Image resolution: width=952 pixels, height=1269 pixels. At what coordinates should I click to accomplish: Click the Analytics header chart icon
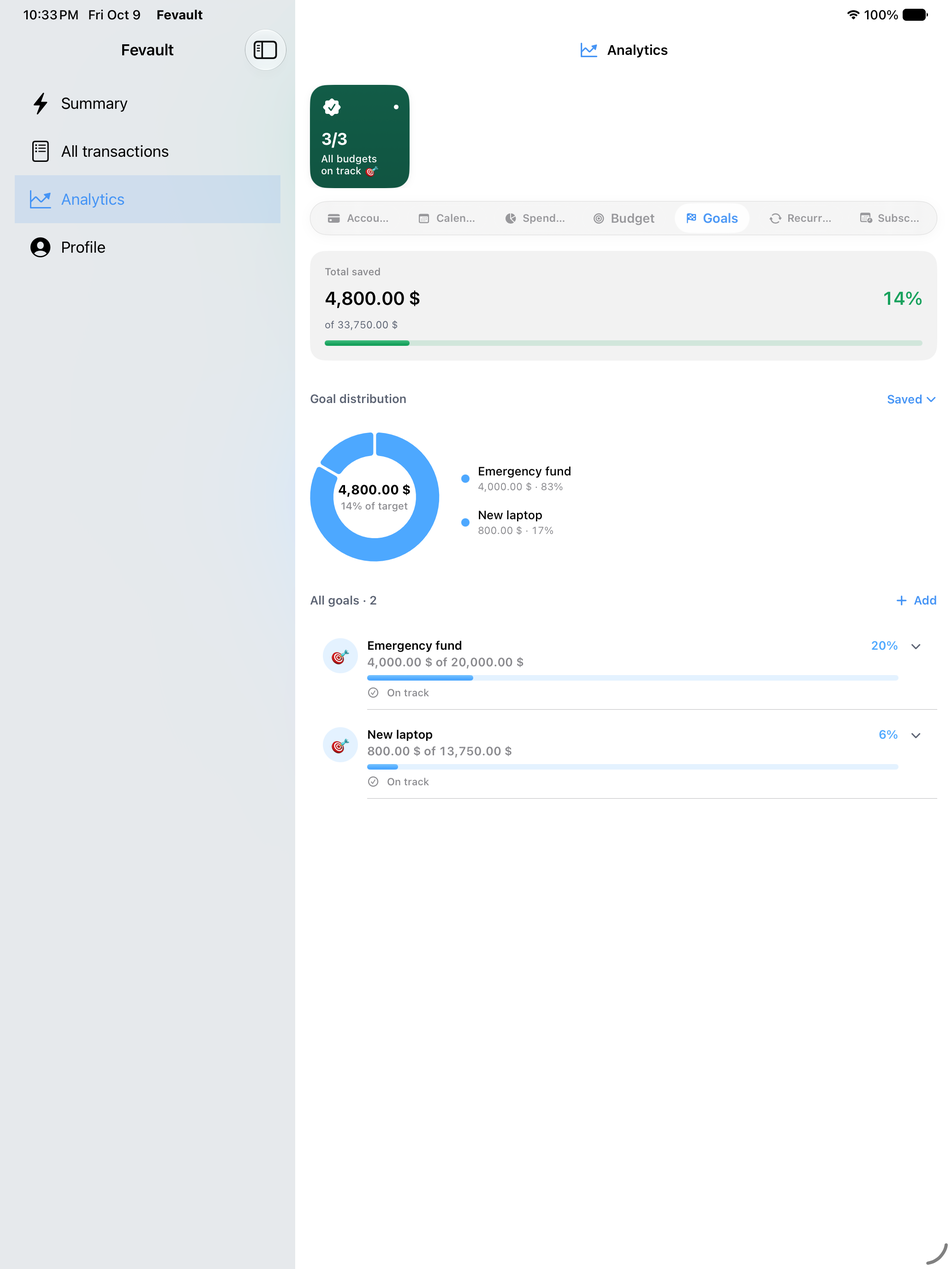[589, 50]
